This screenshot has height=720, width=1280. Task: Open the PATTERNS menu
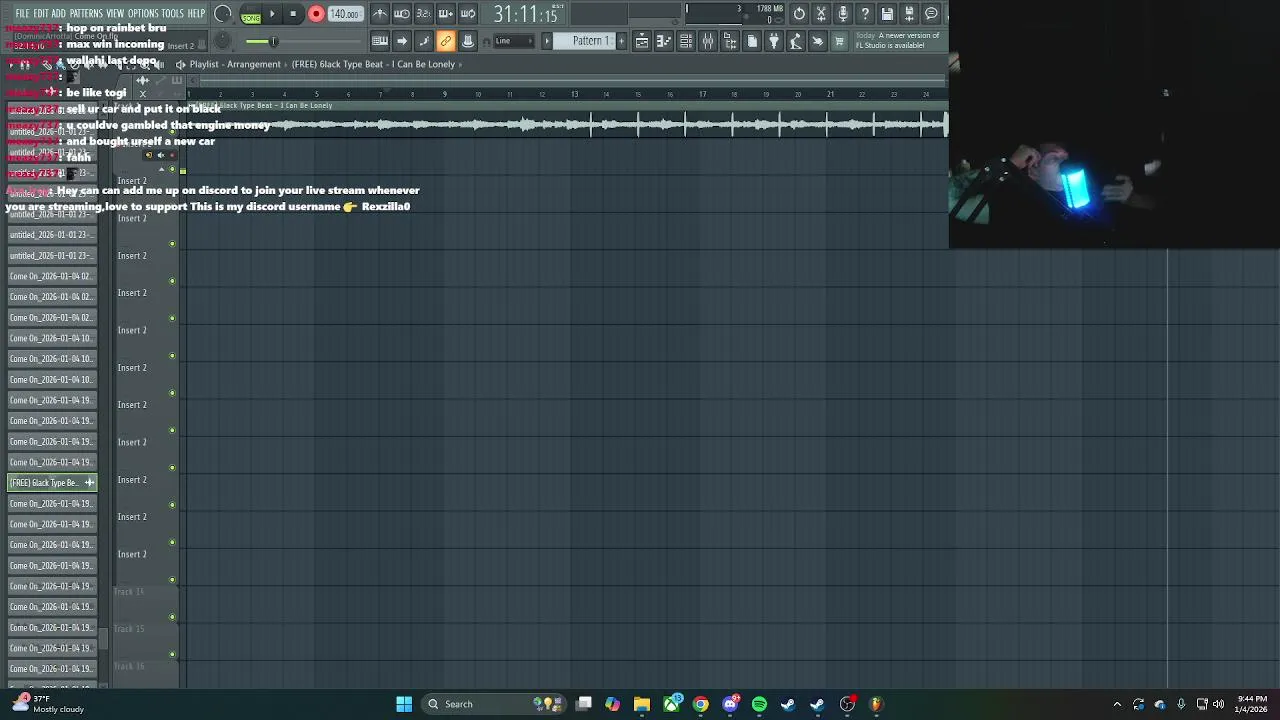(x=86, y=13)
